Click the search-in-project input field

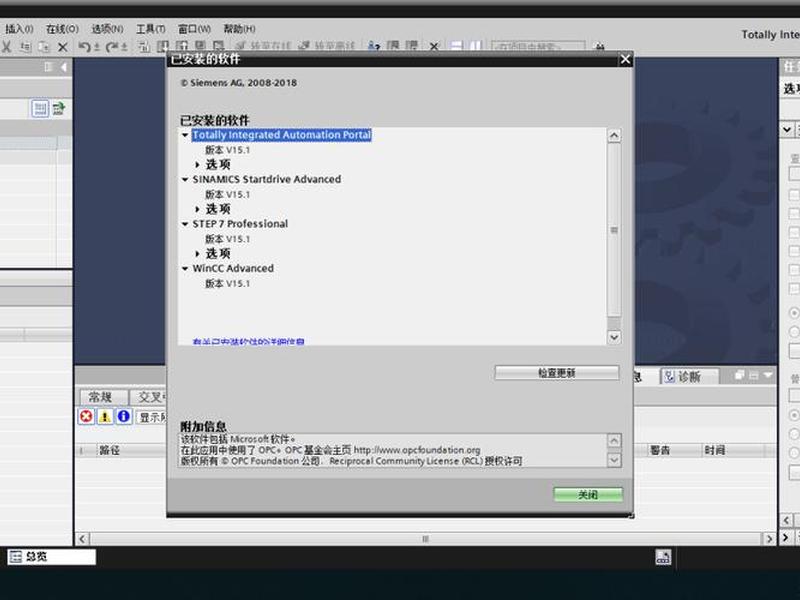[538, 46]
